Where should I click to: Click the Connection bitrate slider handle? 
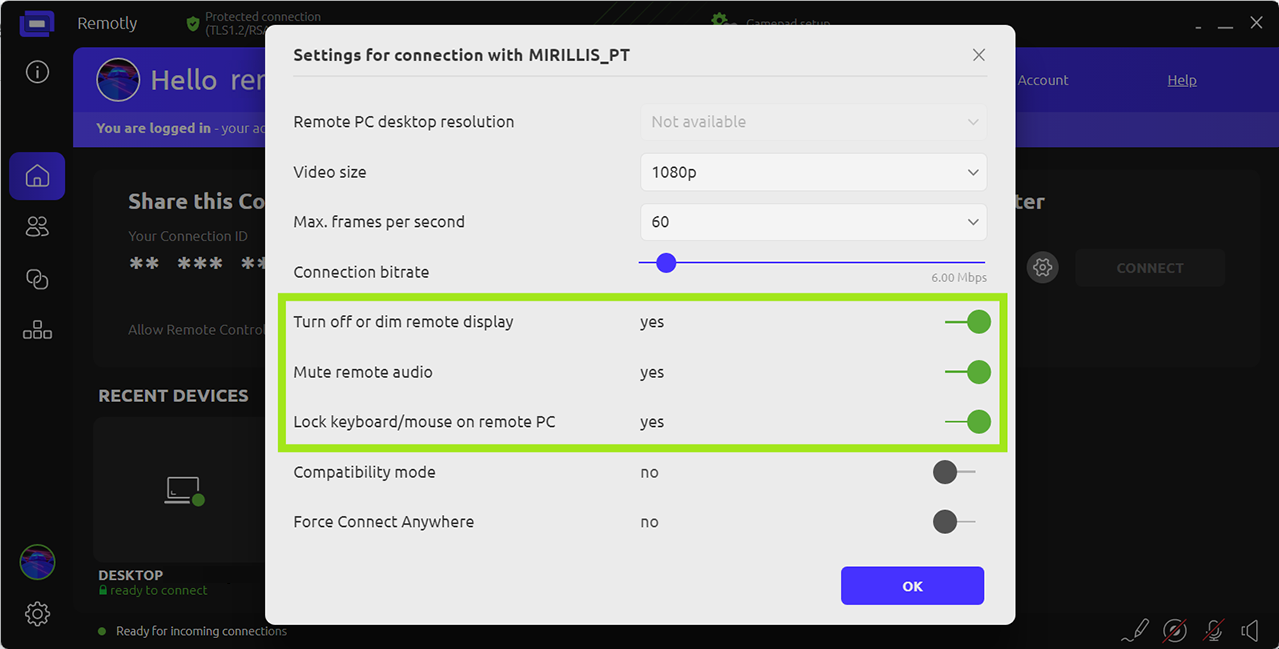tap(666, 263)
